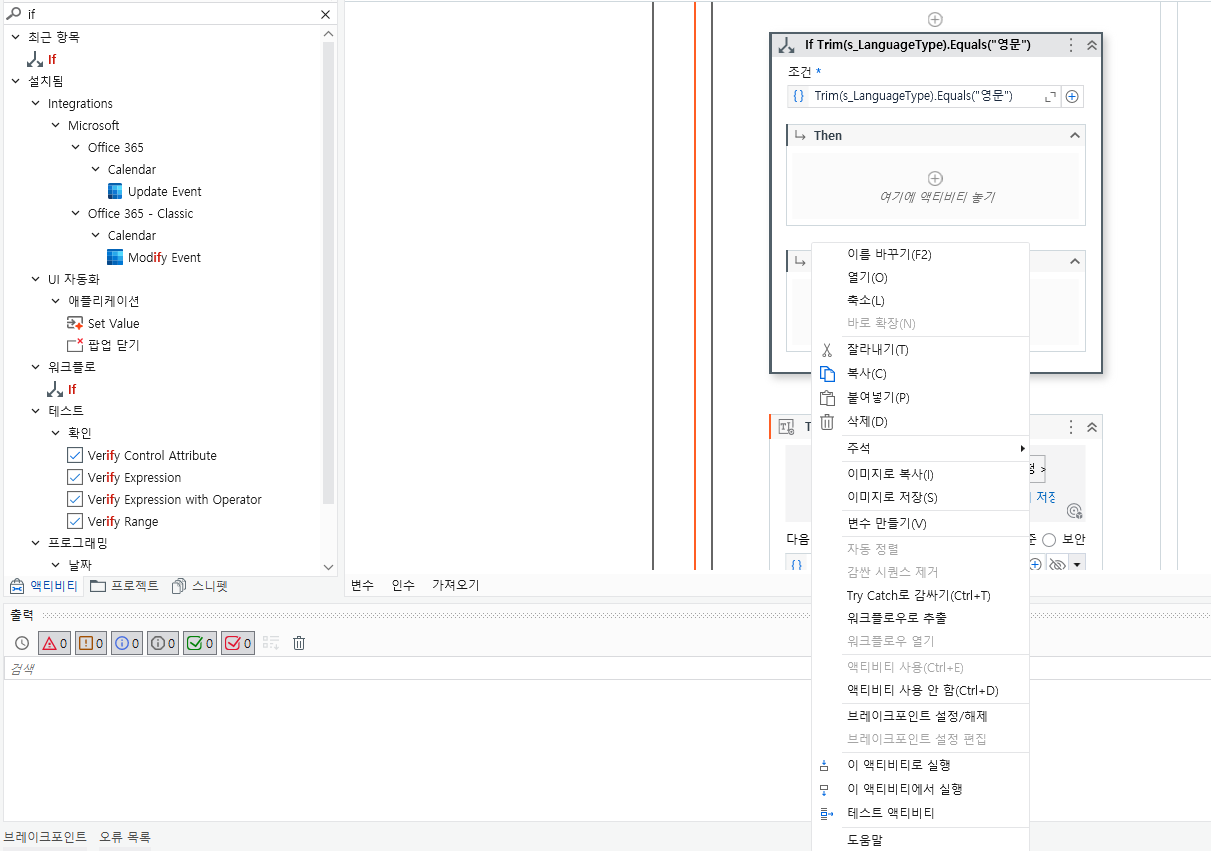Collapse the 설치됨 tree group
The height and width of the screenshot is (851, 1211).
[15, 81]
